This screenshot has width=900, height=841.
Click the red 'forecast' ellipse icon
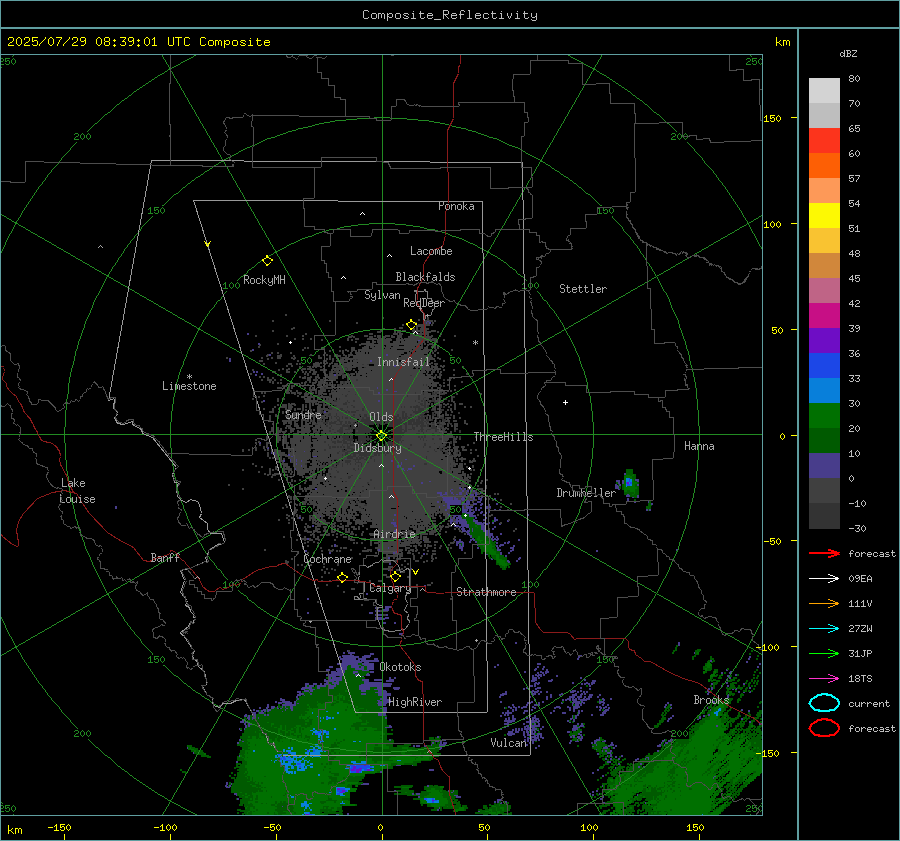[824, 728]
